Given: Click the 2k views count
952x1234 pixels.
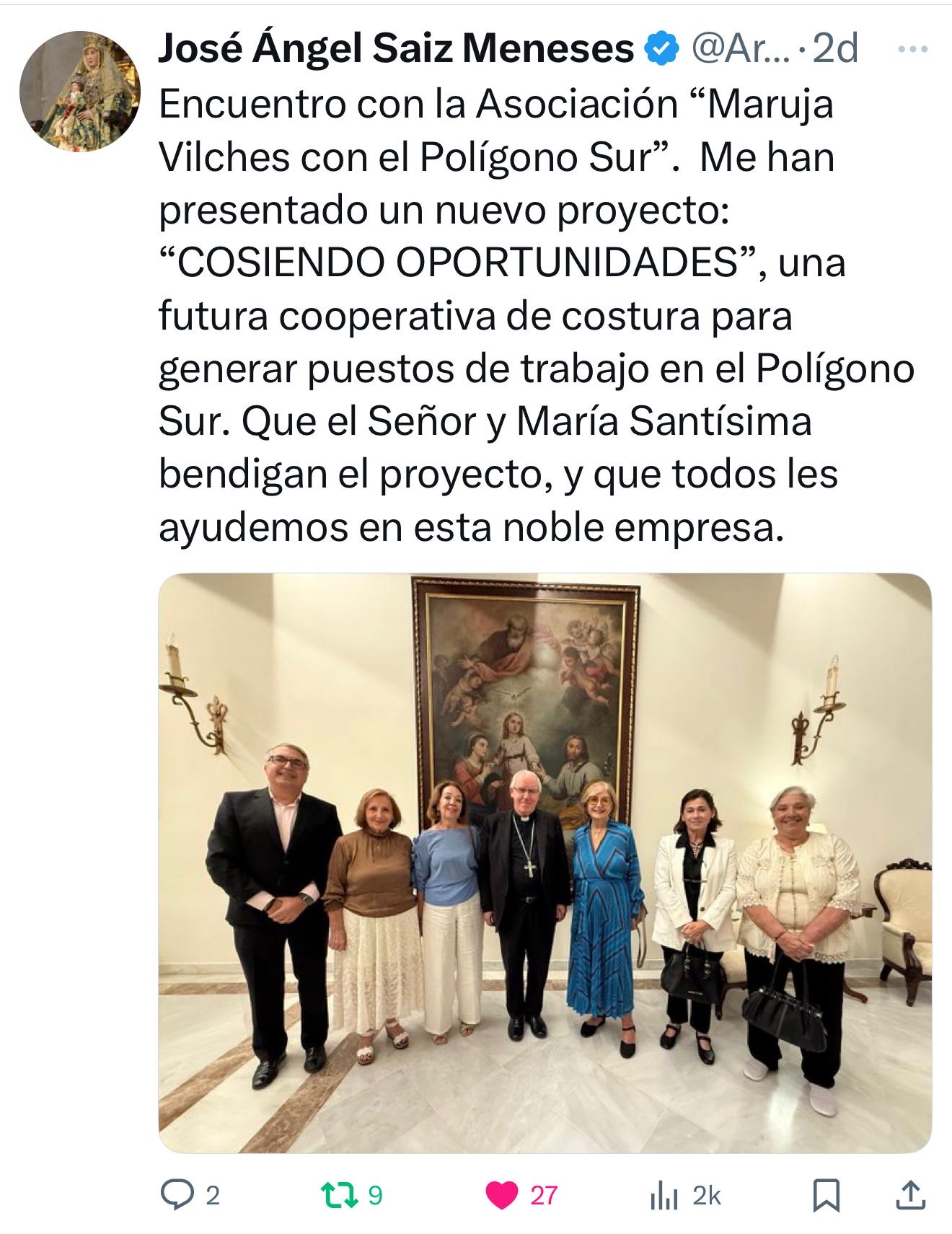Looking at the screenshot, I should (706, 1196).
